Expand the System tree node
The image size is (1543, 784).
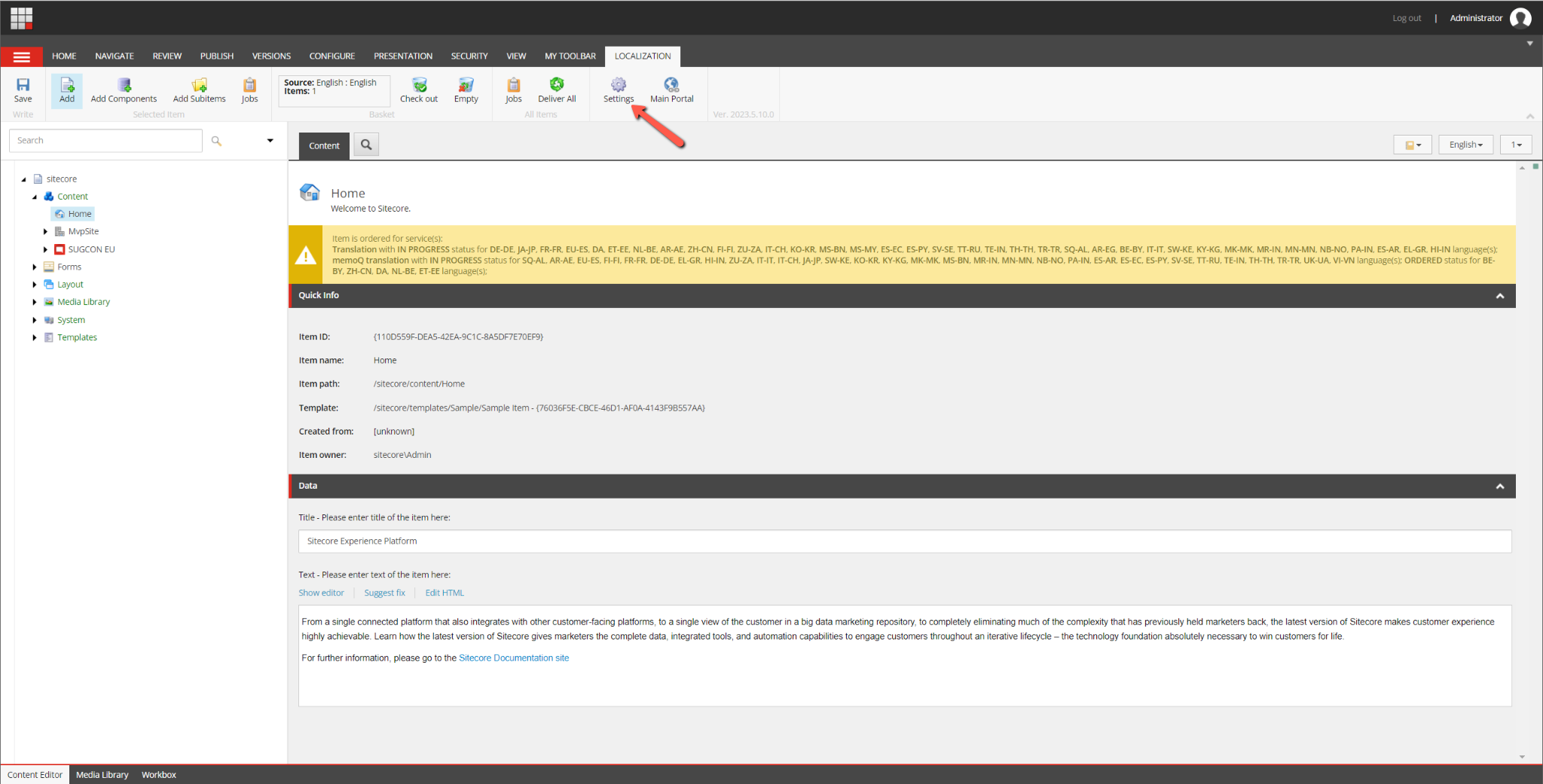pyautogui.click(x=35, y=320)
